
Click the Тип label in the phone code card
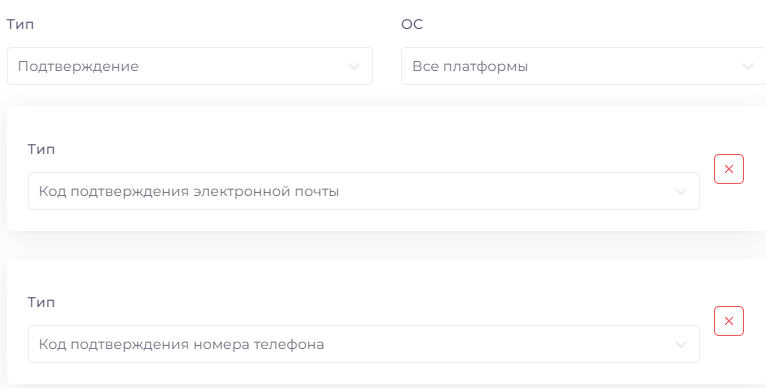(x=41, y=302)
